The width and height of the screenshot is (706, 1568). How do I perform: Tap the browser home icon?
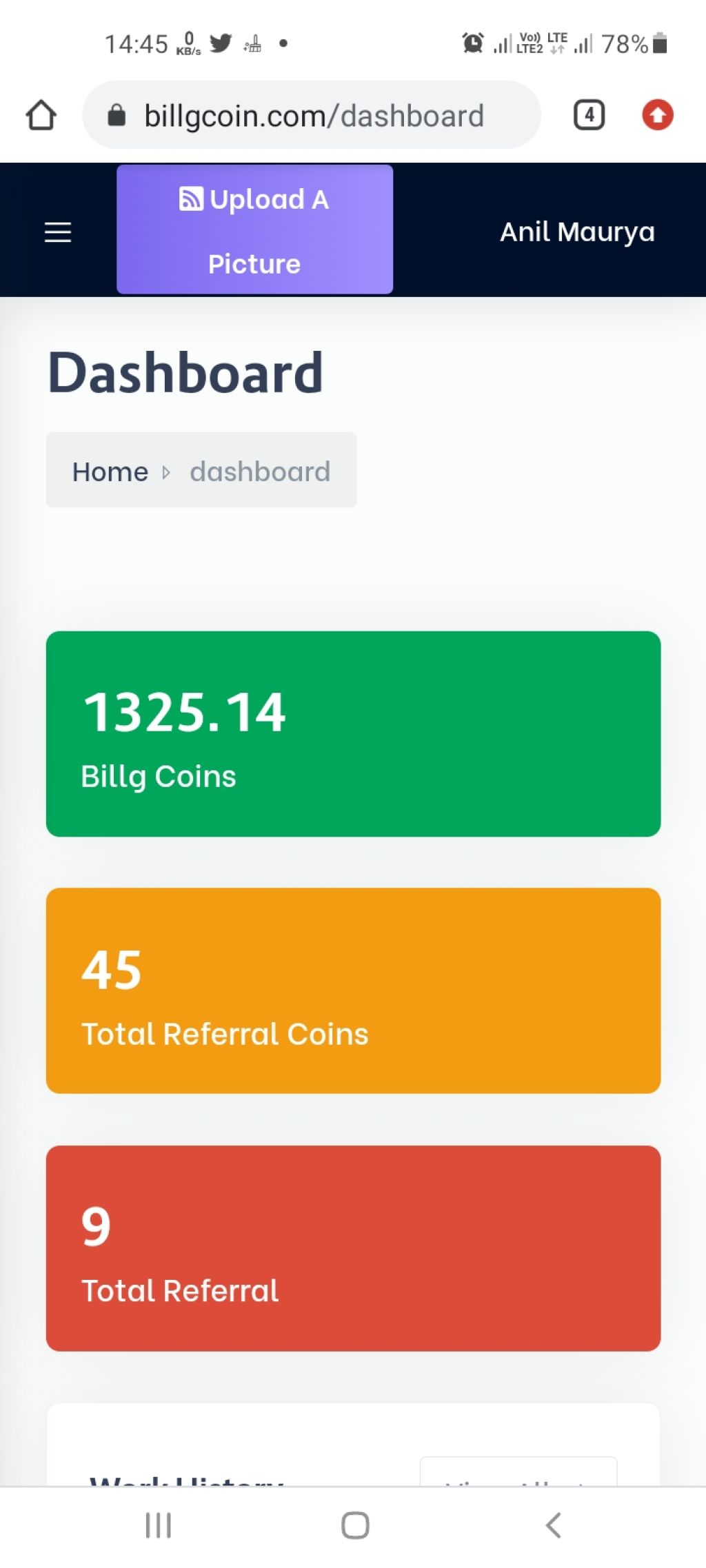[41, 115]
